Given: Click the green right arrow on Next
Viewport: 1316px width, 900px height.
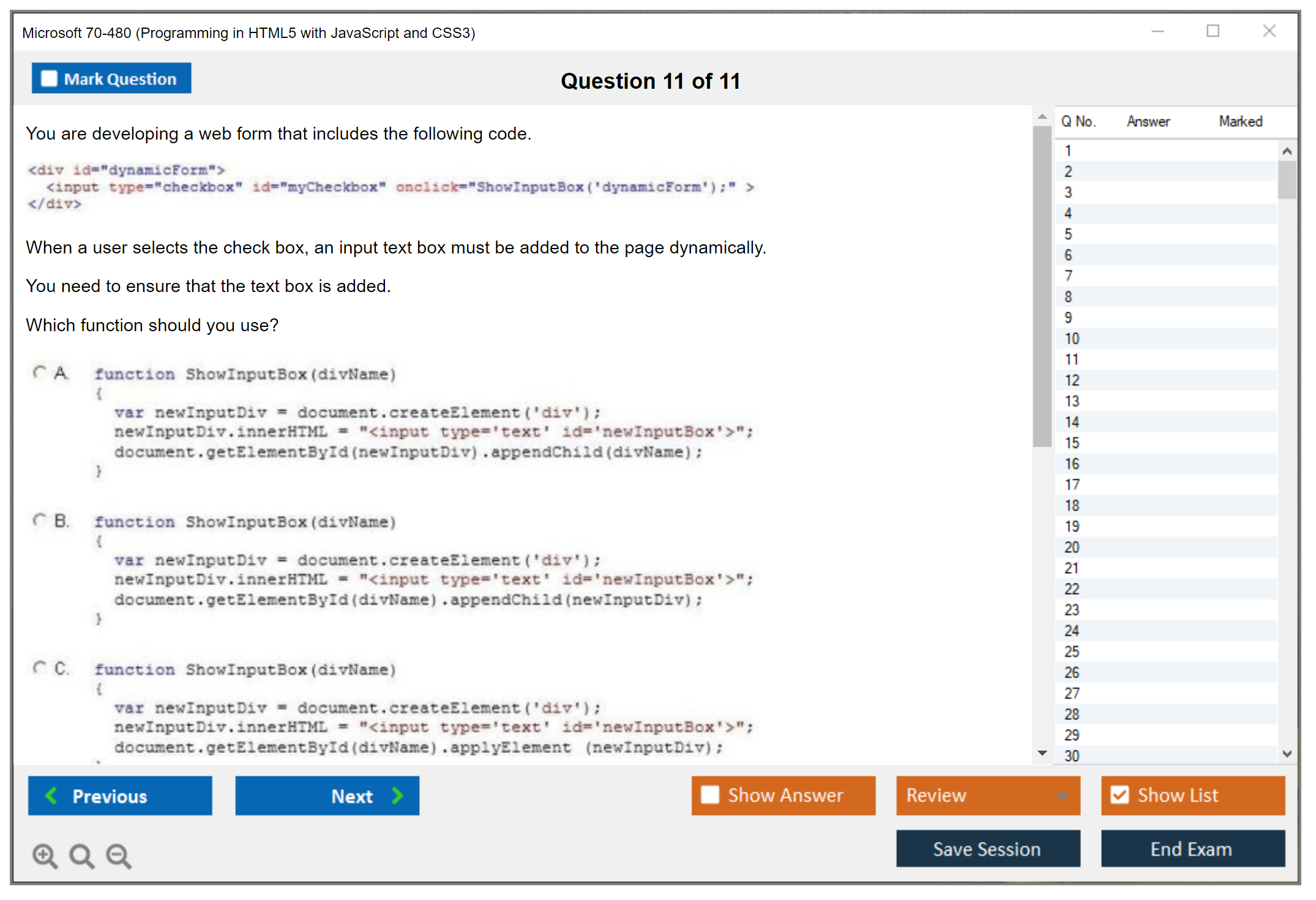Looking at the screenshot, I should (398, 795).
